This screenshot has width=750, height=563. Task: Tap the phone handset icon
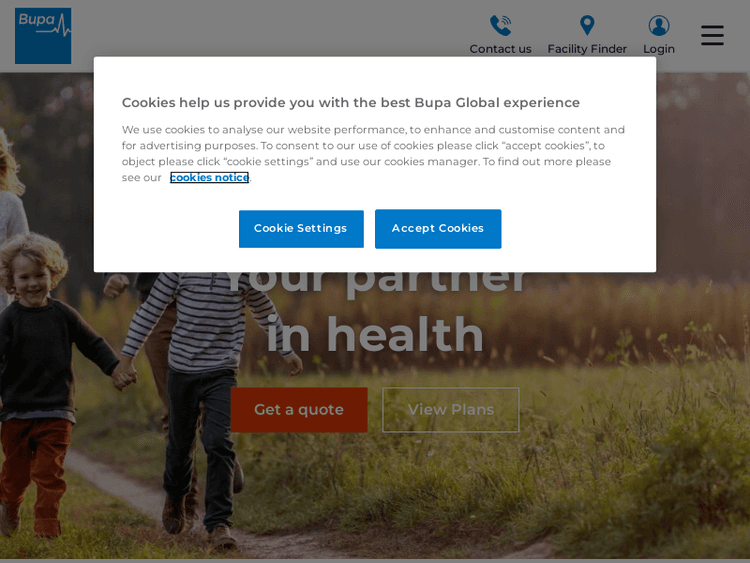point(500,25)
